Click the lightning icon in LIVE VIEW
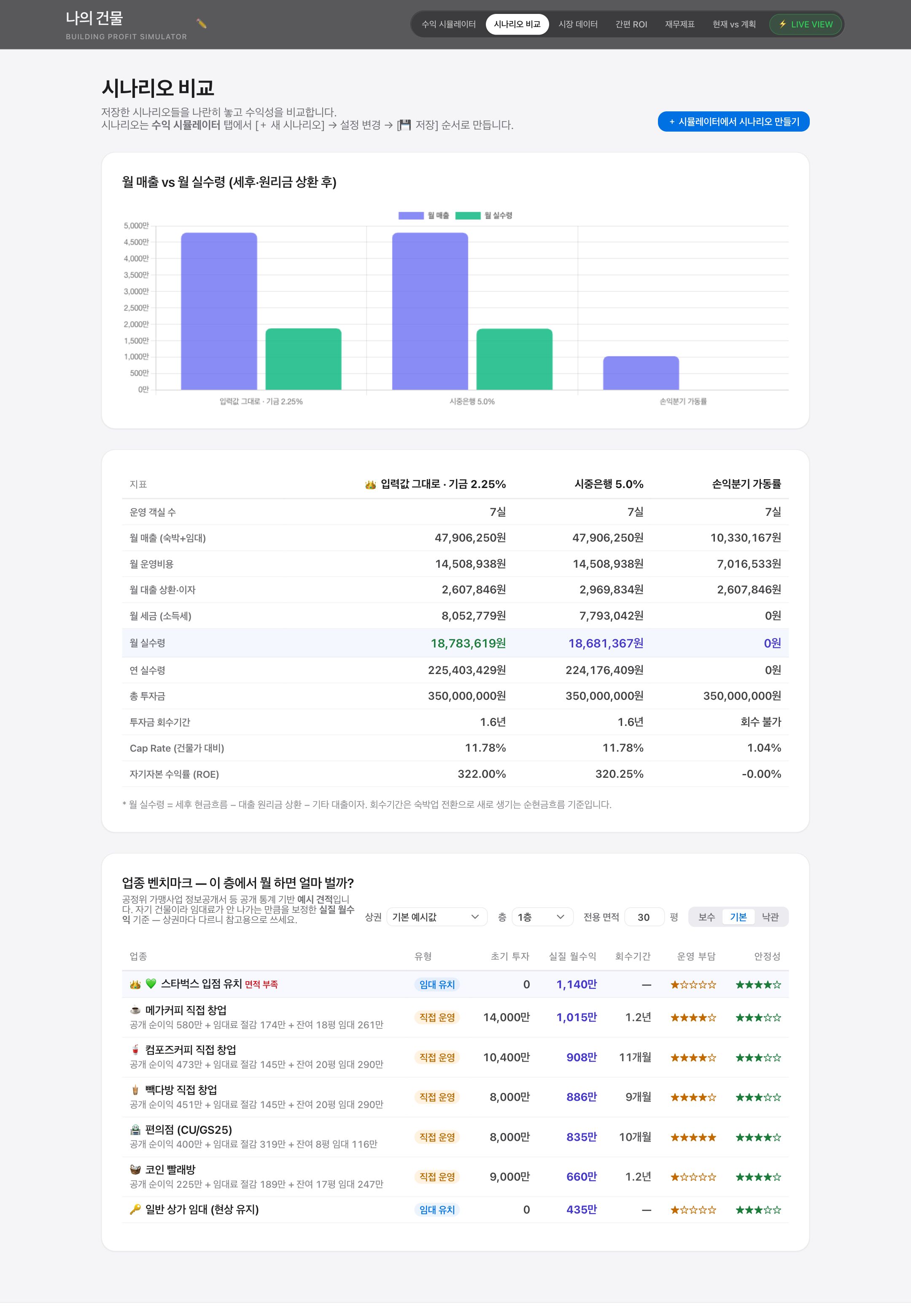Image resolution: width=911 pixels, height=1316 pixels. [x=782, y=24]
